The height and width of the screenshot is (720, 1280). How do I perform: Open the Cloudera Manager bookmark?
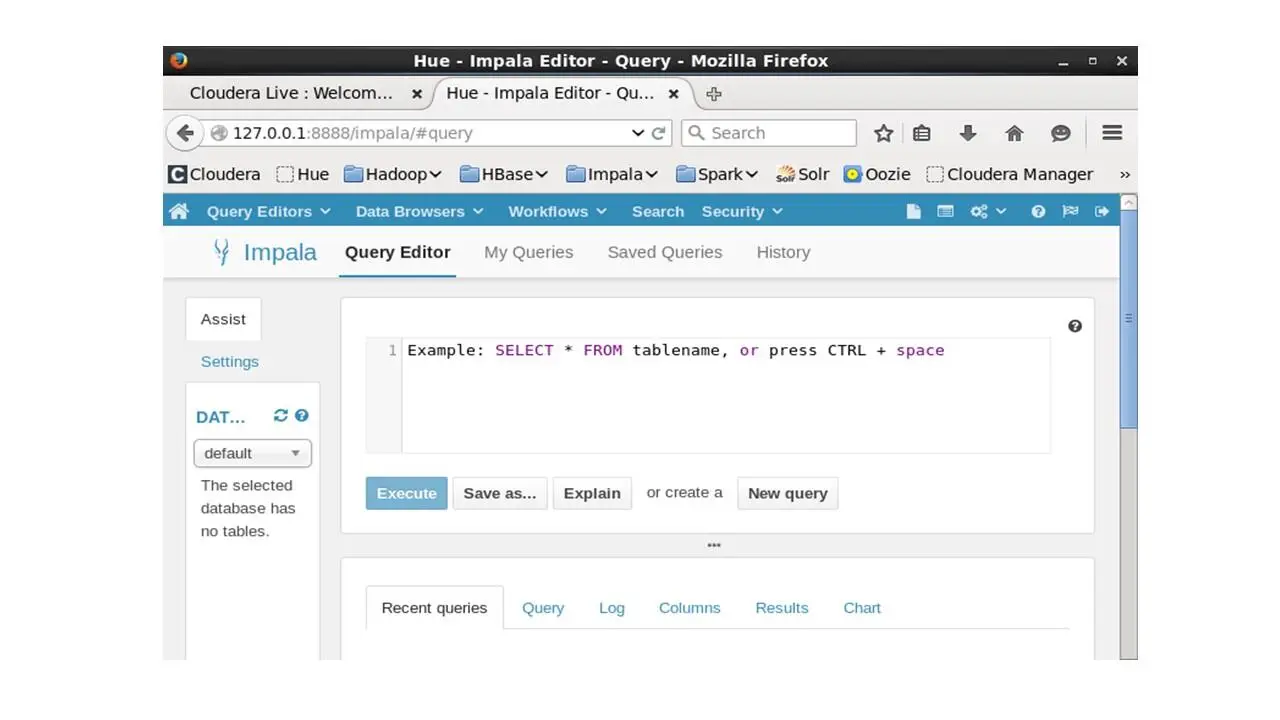pos(1009,174)
